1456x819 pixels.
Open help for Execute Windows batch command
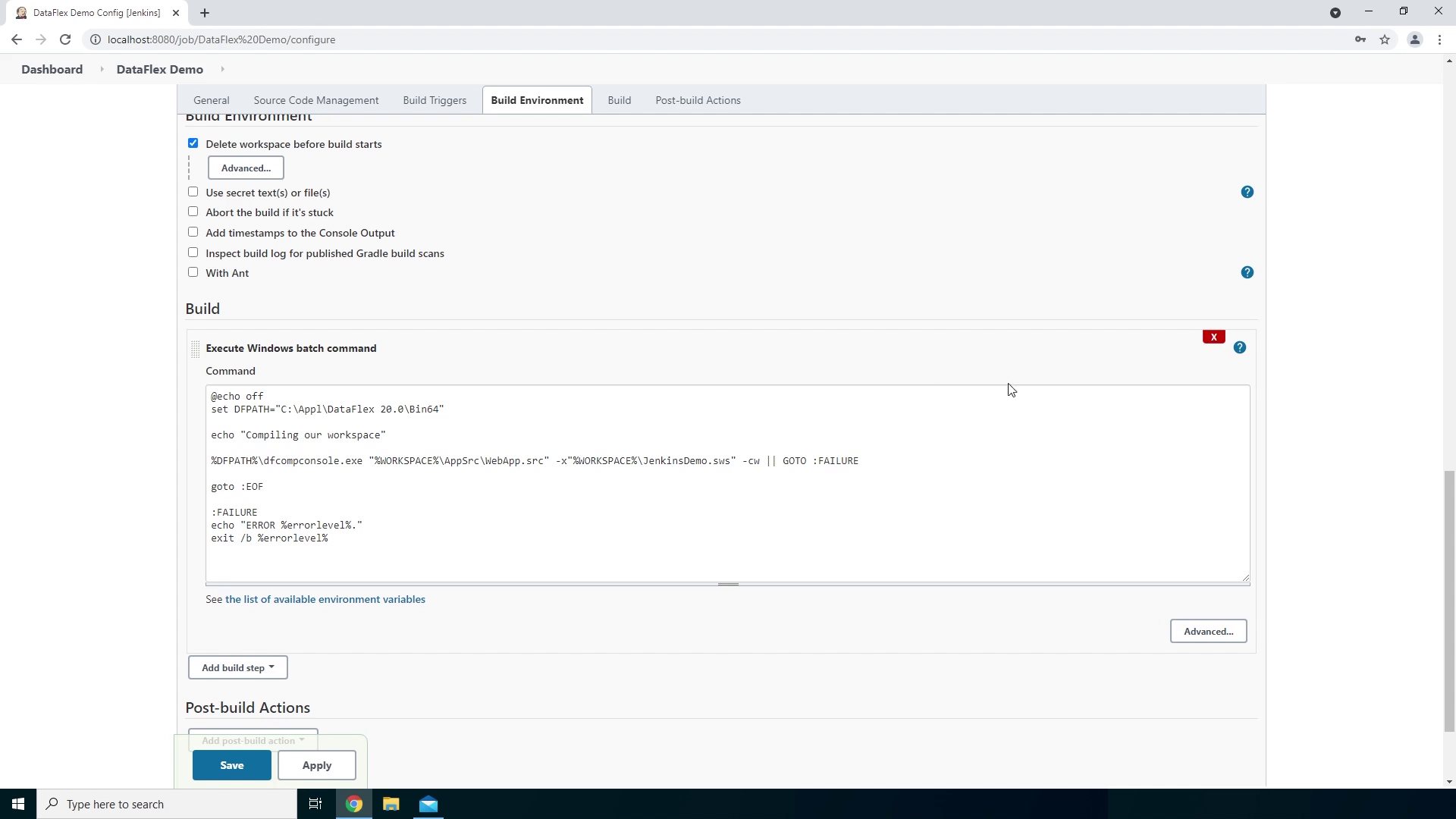click(1239, 347)
